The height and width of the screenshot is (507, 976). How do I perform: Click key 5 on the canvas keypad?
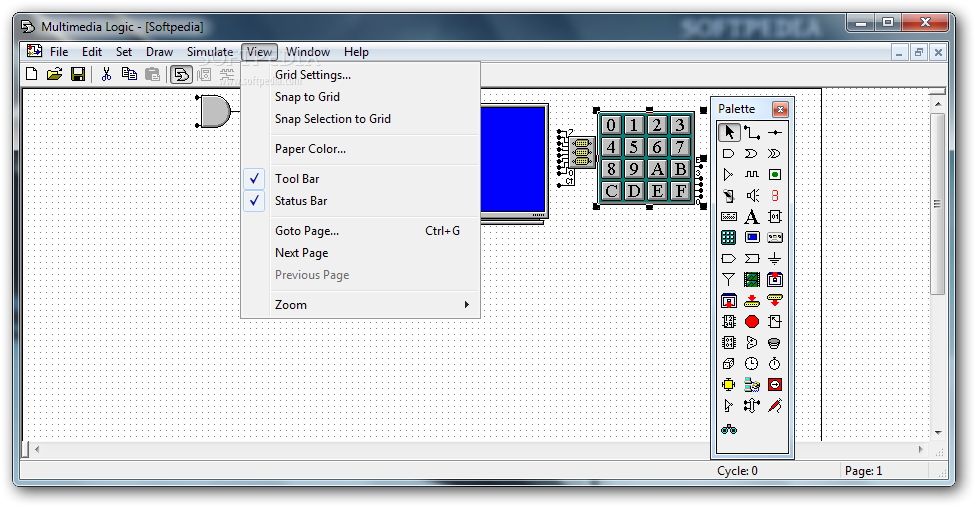point(634,147)
